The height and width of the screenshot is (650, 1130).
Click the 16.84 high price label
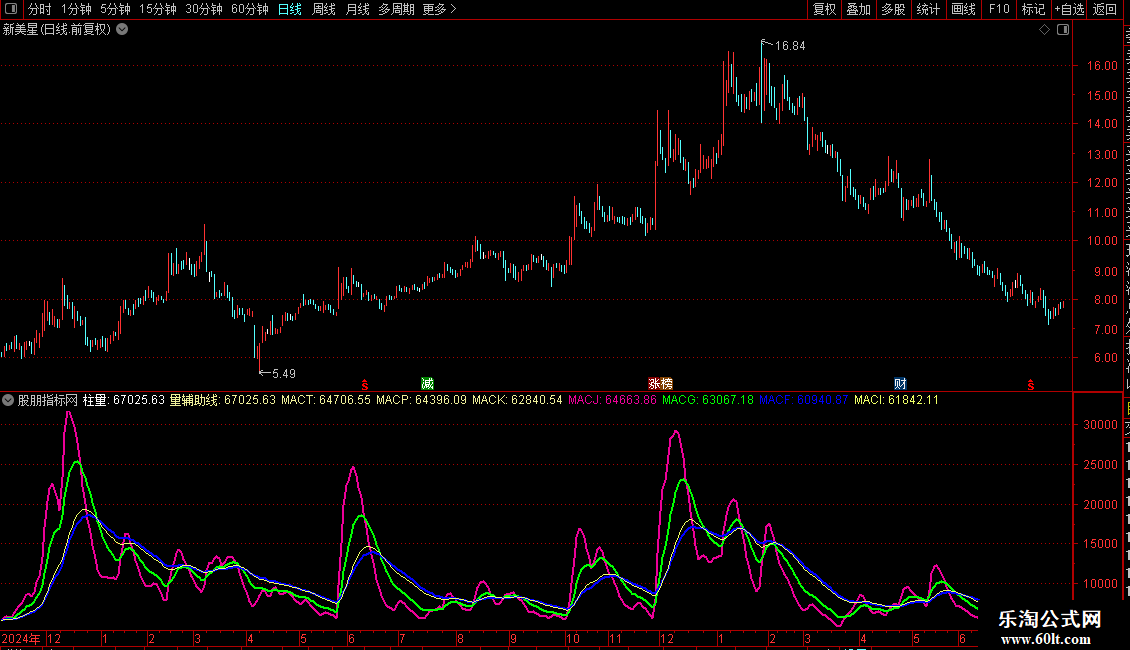[x=790, y=45]
